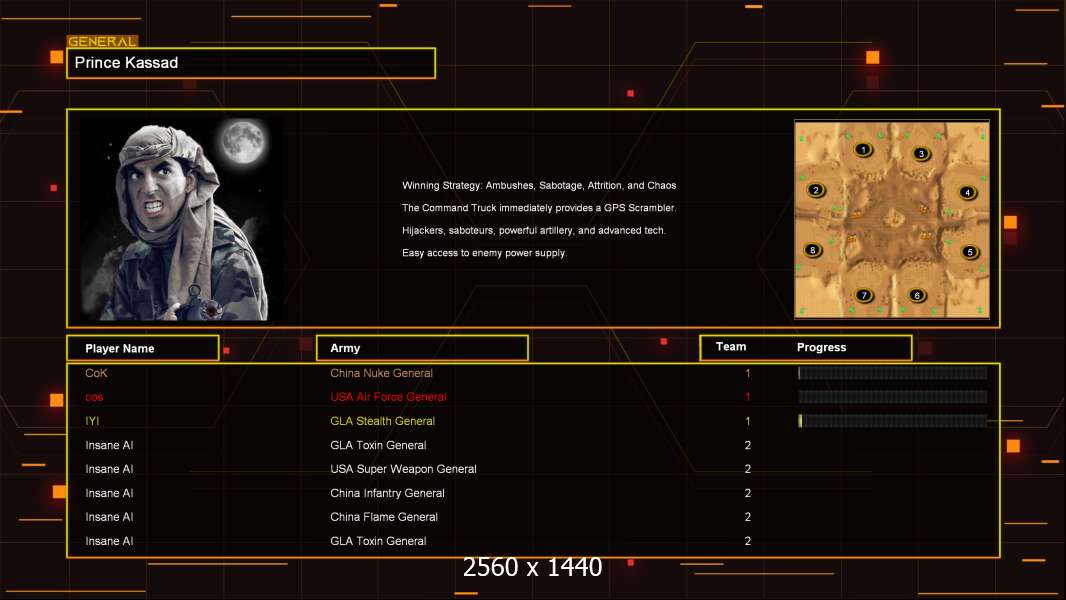Image resolution: width=1066 pixels, height=600 pixels.
Task: Click the Player Name column header
Action: click(x=143, y=348)
